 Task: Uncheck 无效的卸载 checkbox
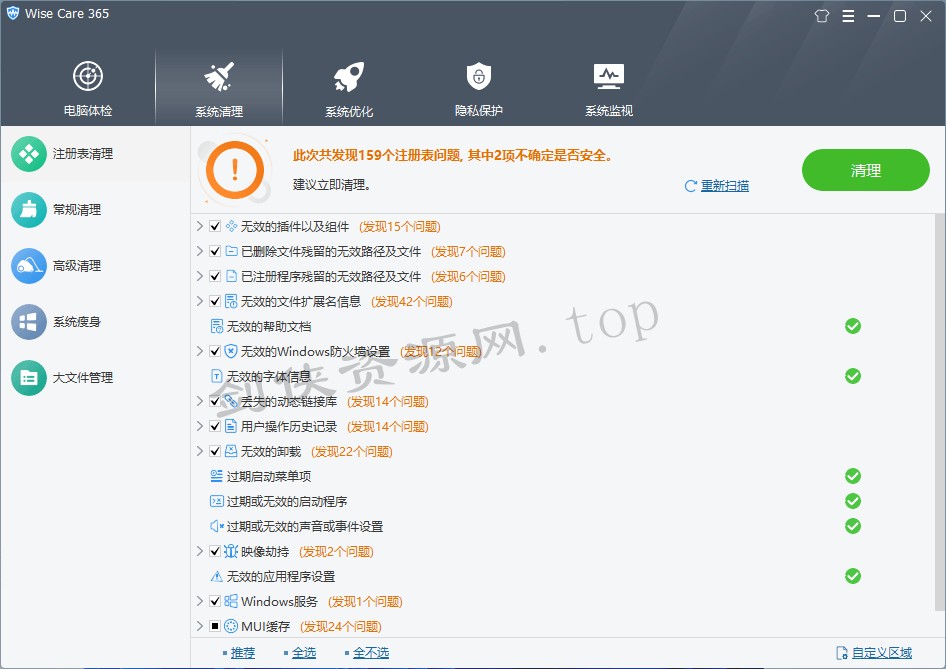point(215,452)
